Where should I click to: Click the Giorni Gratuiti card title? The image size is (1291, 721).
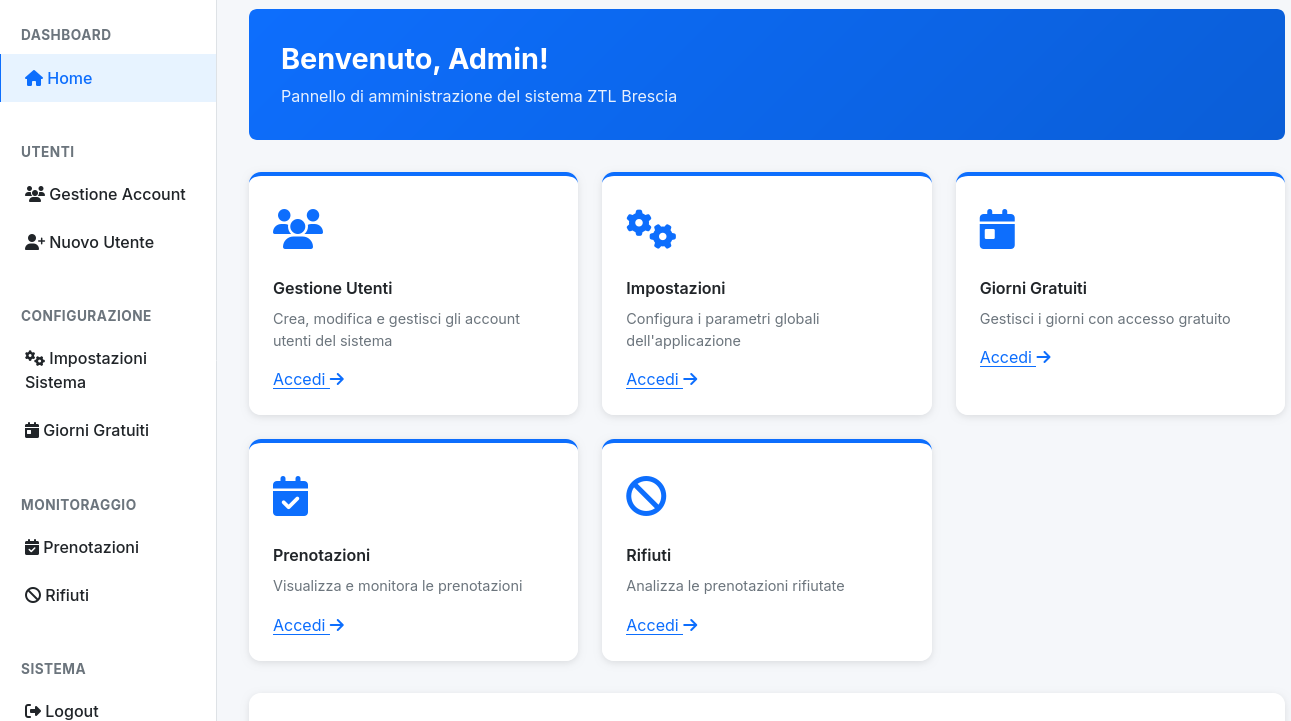pos(1033,288)
